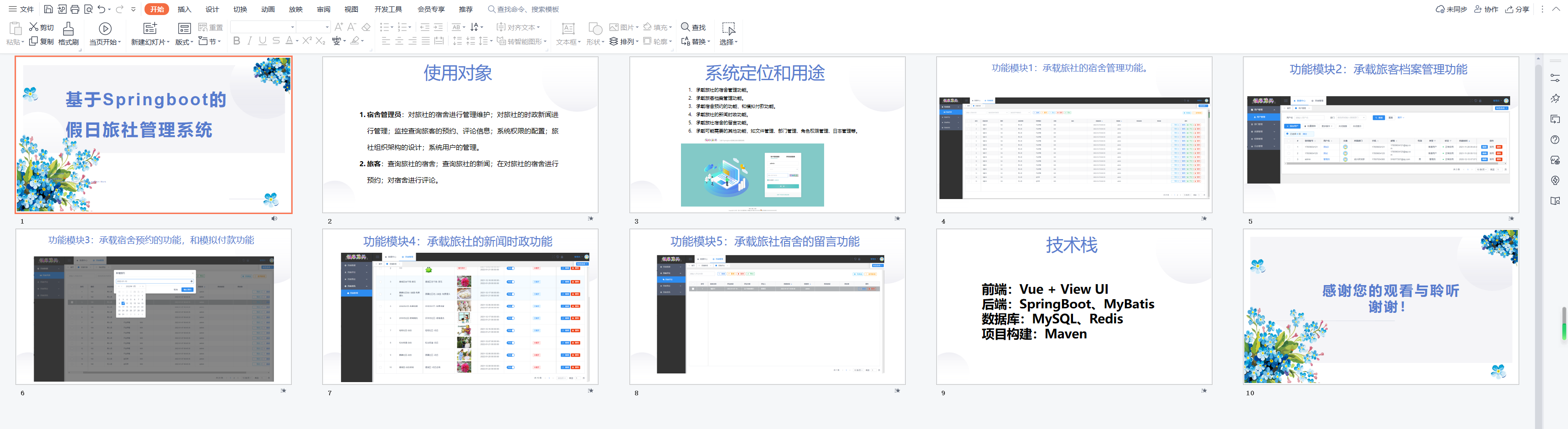Open the 文件 file menu
1568x429 pixels.
pyautogui.click(x=21, y=9)
